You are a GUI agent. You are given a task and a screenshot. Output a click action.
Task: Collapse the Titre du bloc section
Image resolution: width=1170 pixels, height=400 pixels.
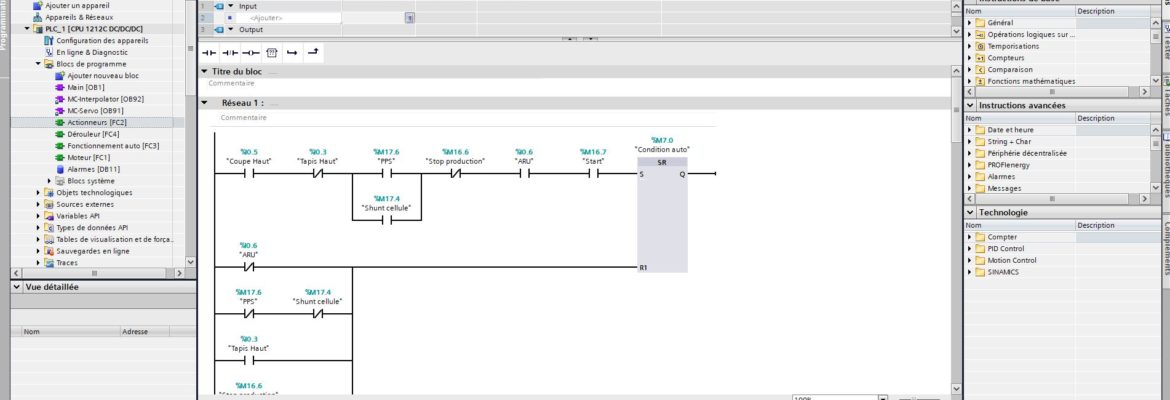(205, 72)
